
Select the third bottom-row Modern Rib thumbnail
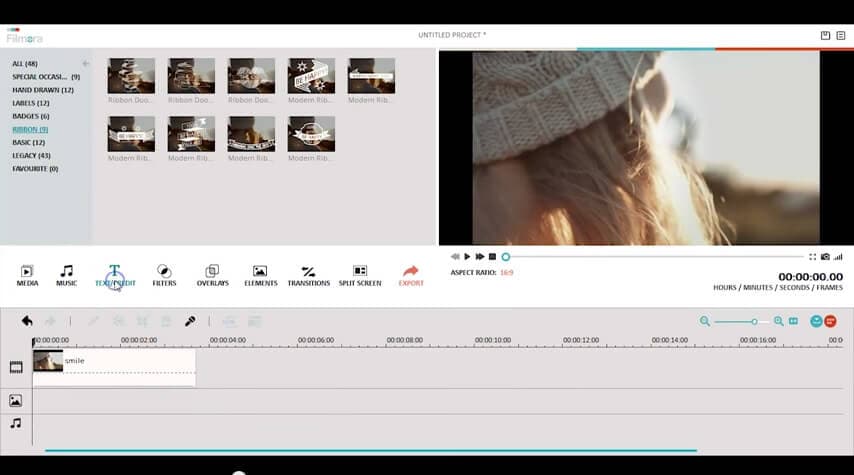251,134
